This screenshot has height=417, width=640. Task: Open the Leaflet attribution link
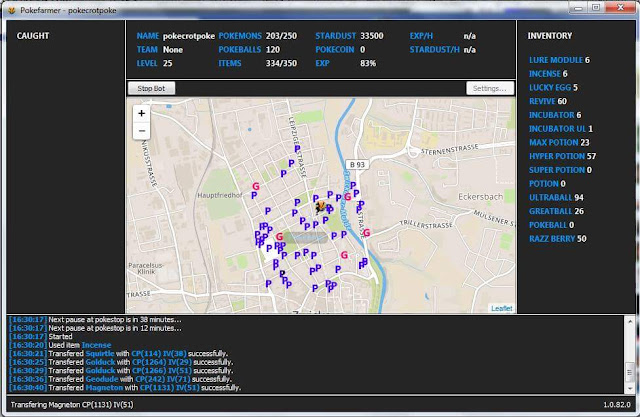pyautogui.click(x=502, y=308)
